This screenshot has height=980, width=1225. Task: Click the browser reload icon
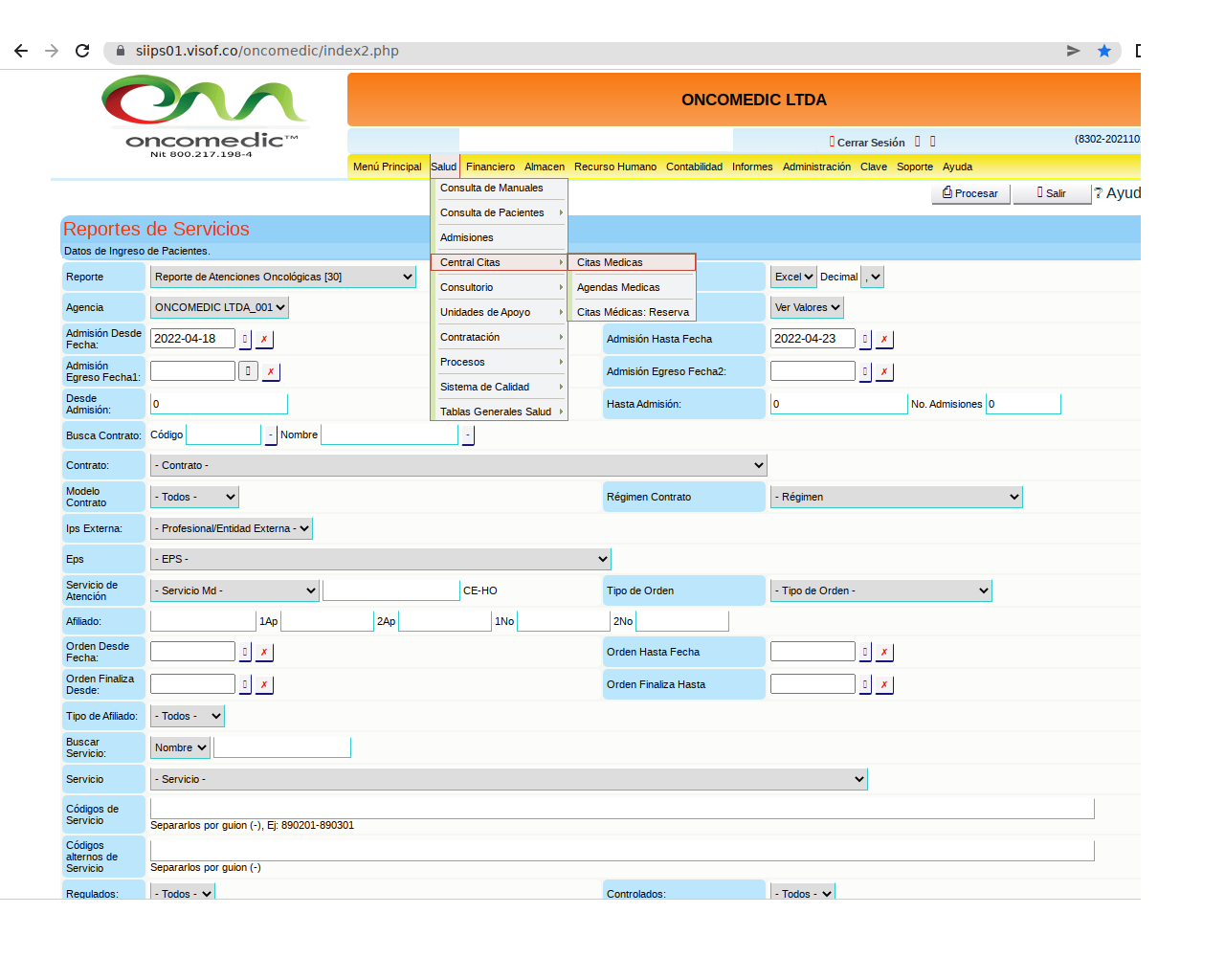tap(82, 51)
